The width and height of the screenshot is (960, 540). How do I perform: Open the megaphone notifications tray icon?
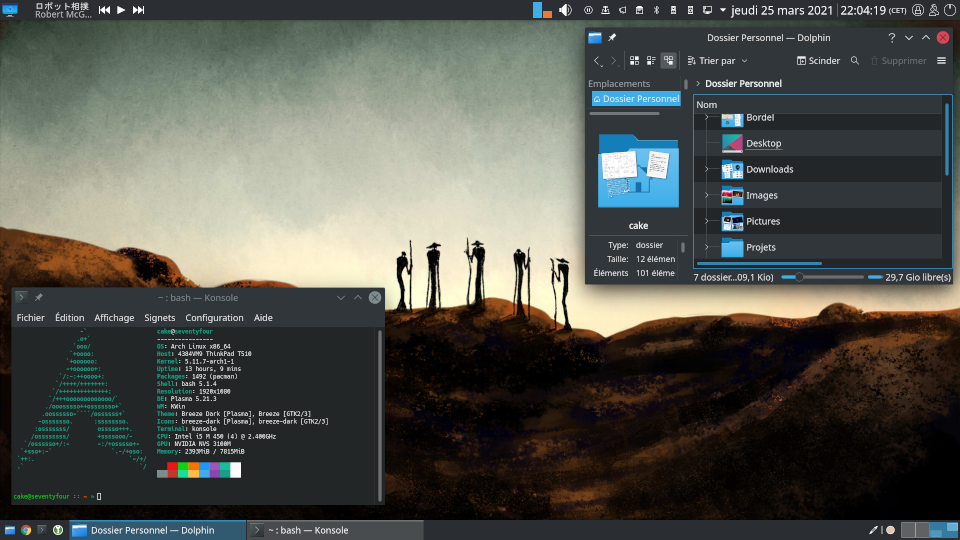pyautogui.click(x=623, y=10)
